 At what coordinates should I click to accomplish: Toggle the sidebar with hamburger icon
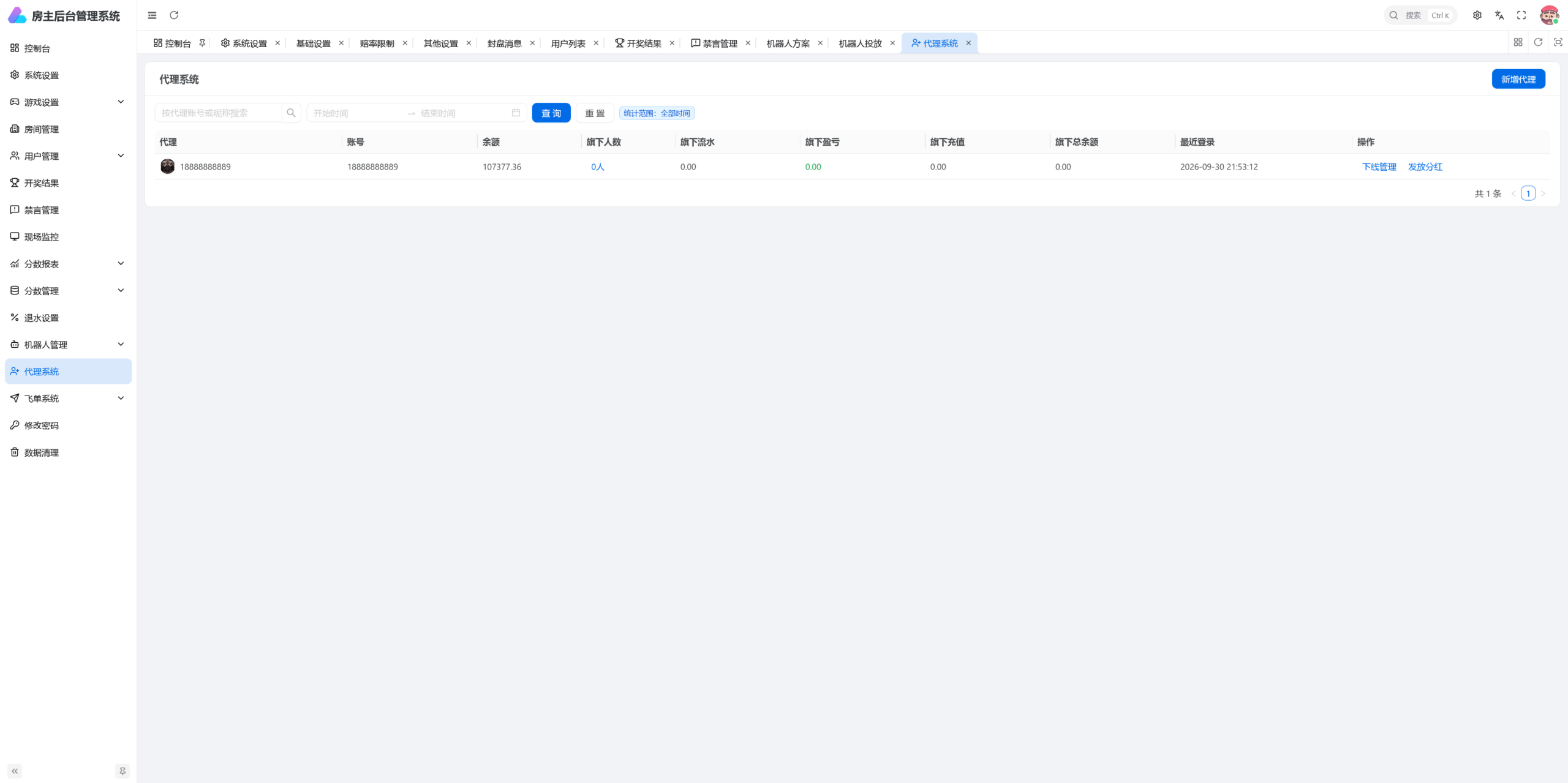152,15
